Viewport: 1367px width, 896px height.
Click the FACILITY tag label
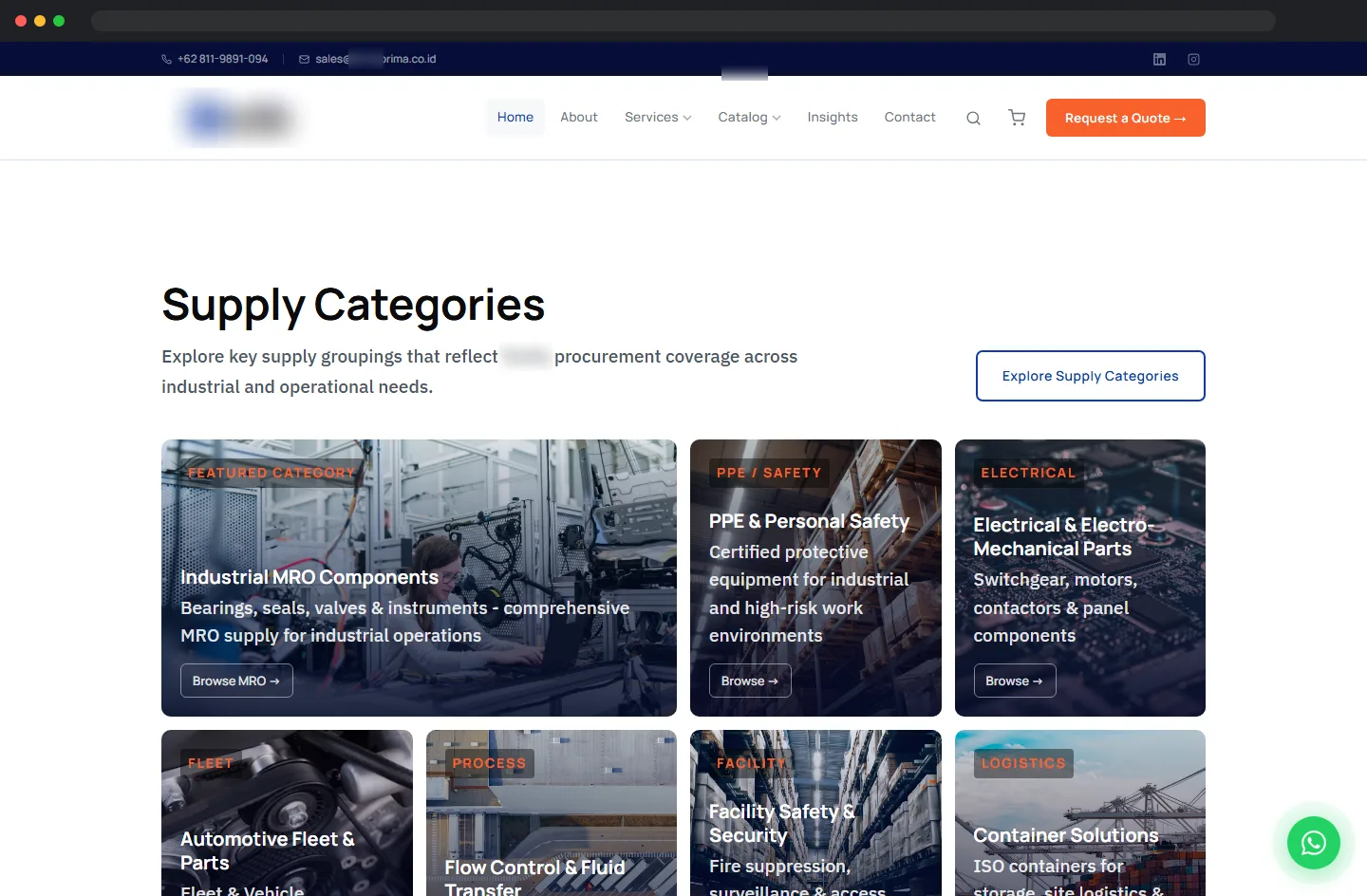point(751,763)
